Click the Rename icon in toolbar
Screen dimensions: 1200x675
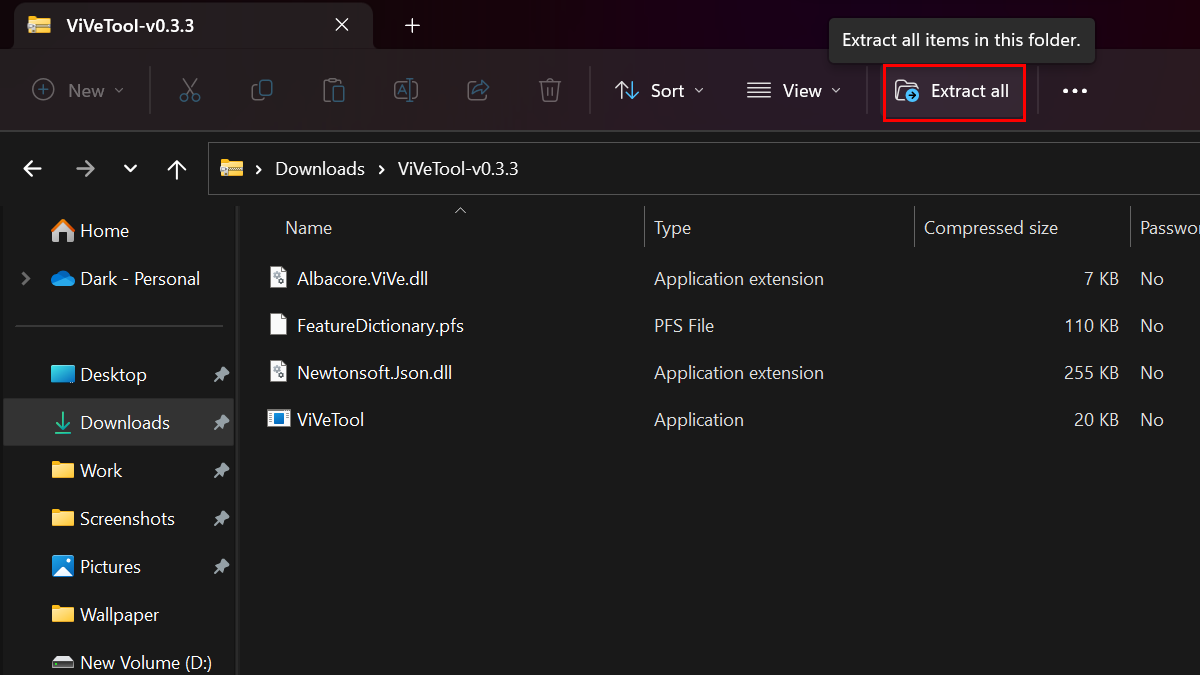406,91
